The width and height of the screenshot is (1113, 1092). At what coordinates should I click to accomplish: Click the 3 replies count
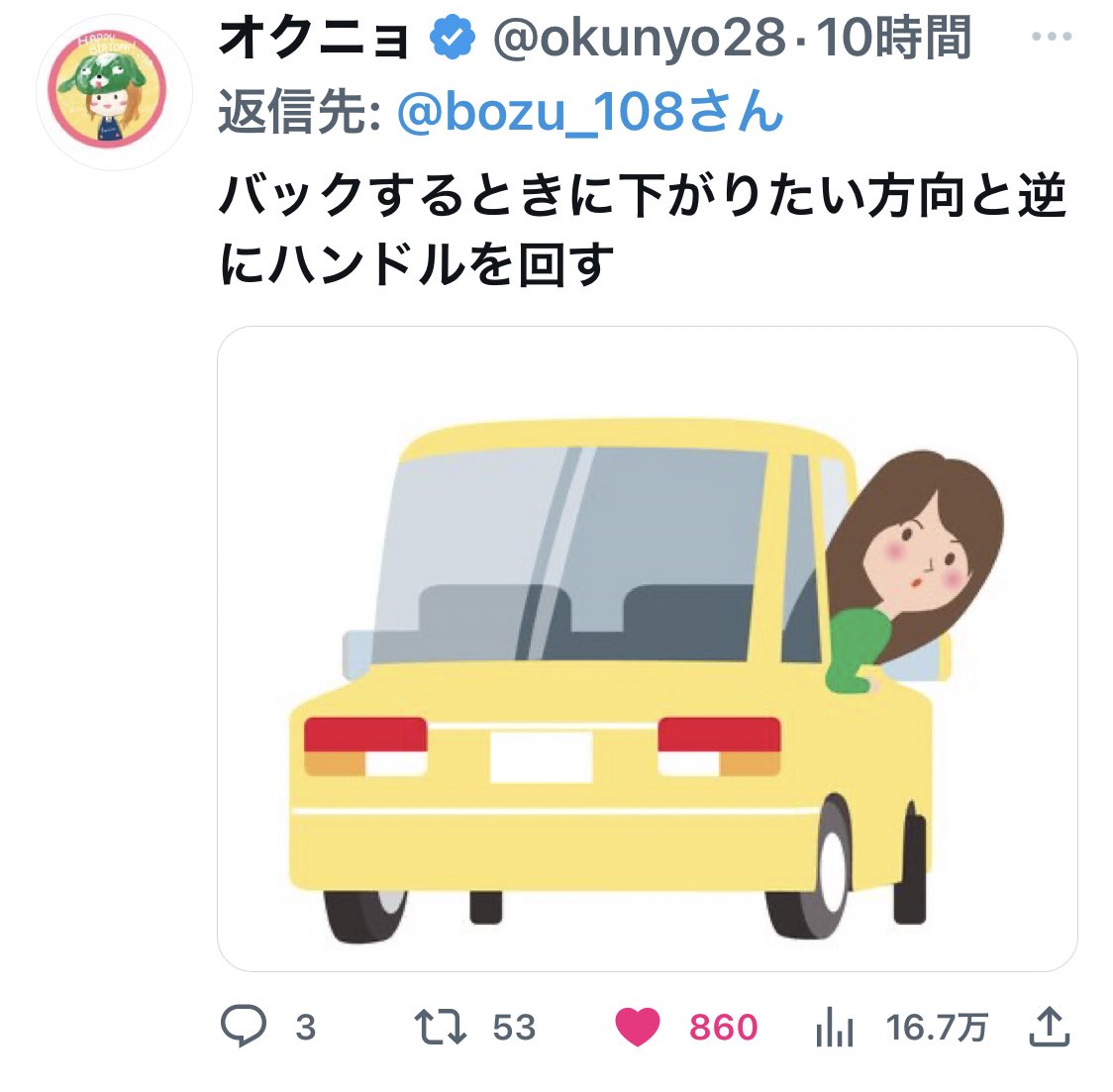306,1028
